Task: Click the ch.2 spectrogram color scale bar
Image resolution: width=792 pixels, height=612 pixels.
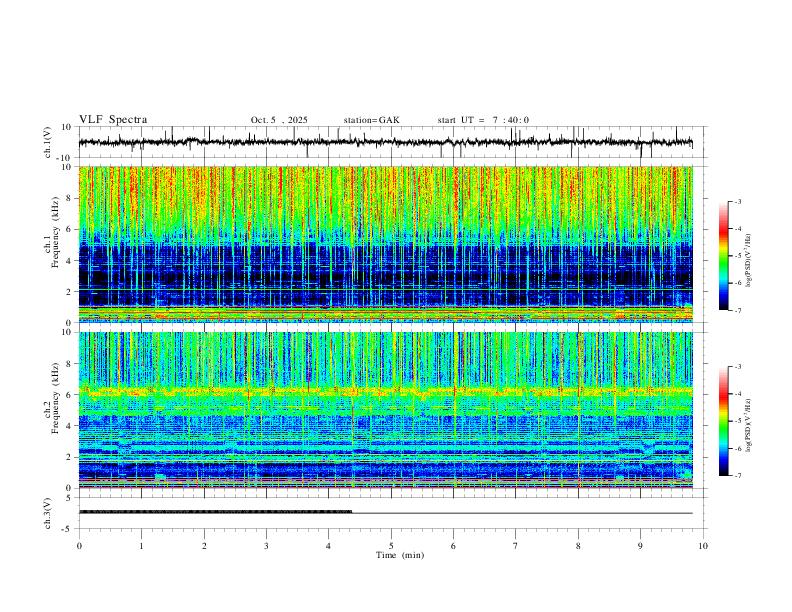Action: (x=723, y=421)
